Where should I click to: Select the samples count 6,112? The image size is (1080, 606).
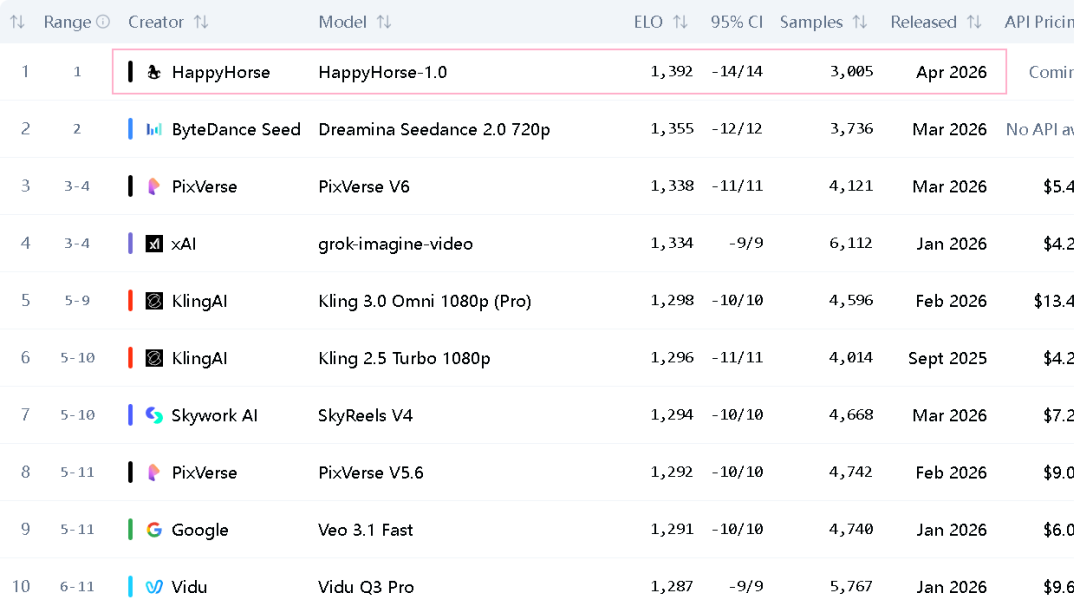[x=851, y=243]
